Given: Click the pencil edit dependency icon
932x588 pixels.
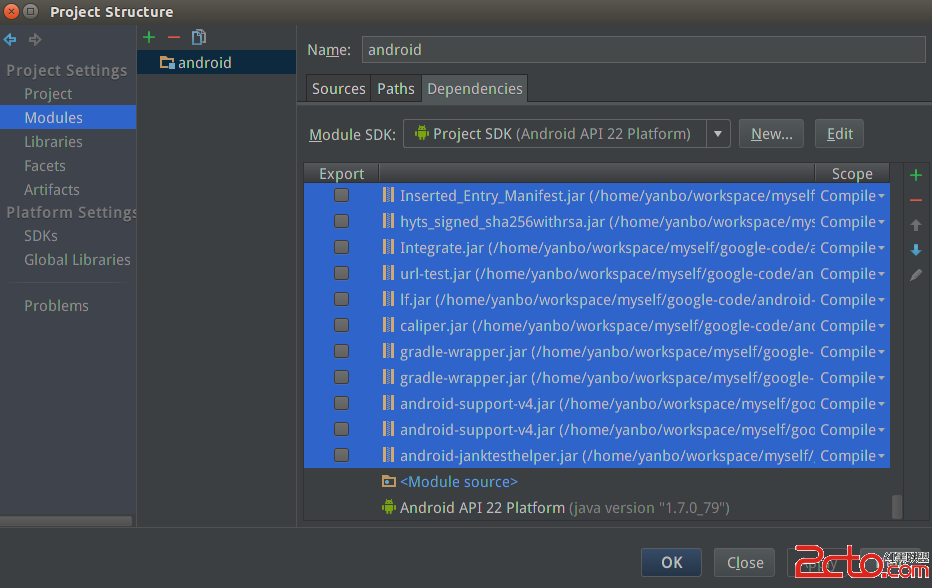Looking at the screenshot, I should pos(915,275).
